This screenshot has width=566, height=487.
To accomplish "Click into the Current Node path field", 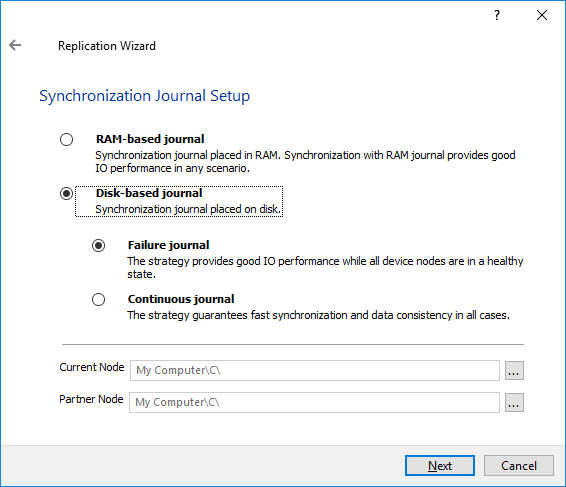I will (315, 370).
